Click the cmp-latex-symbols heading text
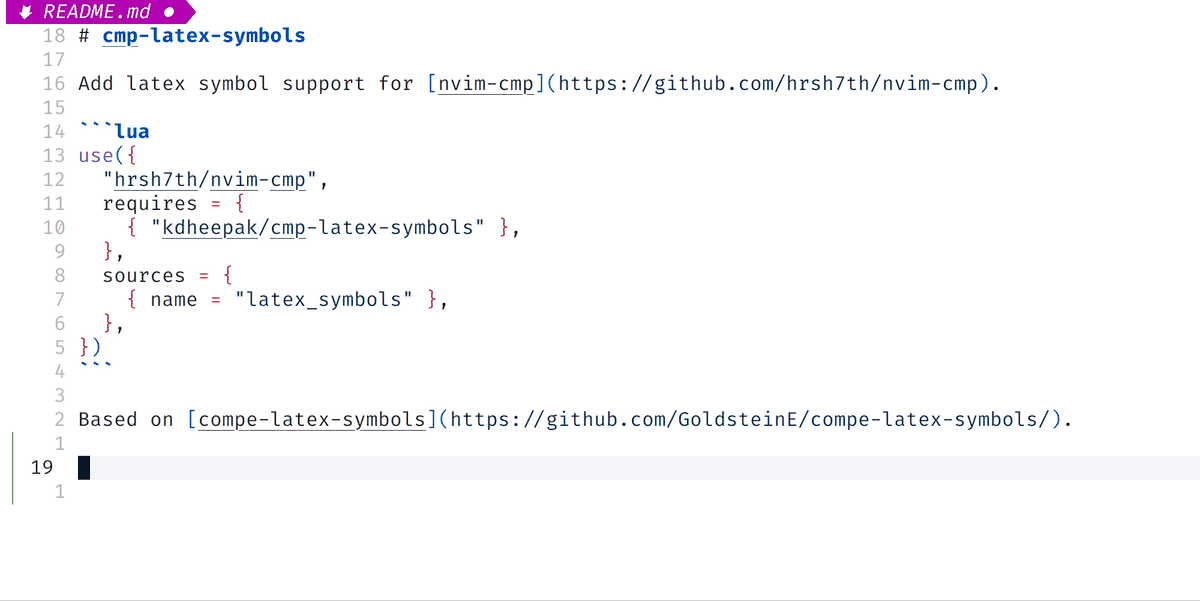Viewport: 1200px width, 601px height. pyautogui.click(x=205, y=36)
